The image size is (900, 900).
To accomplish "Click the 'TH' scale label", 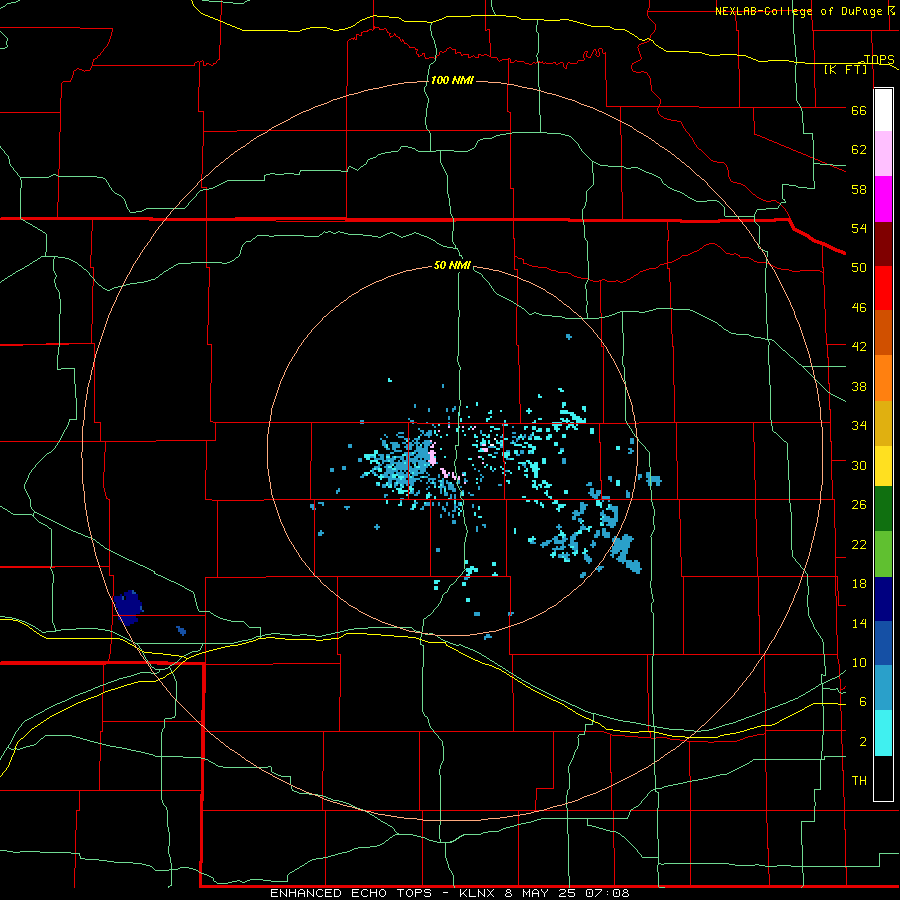I will [x=859, y=781].
